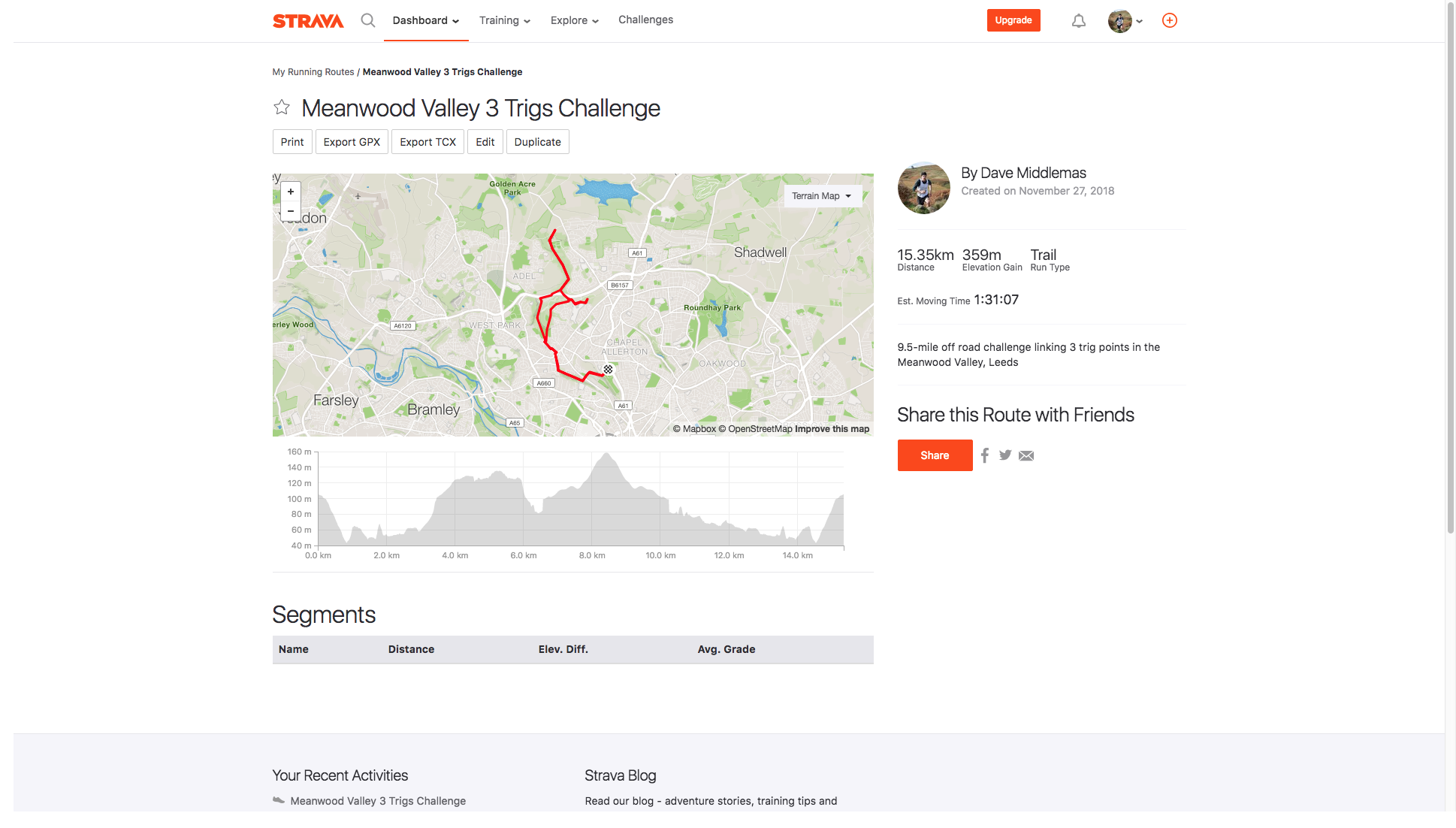Share route via Facebook icon
The image size is (1456, 828).
point(985,455)
